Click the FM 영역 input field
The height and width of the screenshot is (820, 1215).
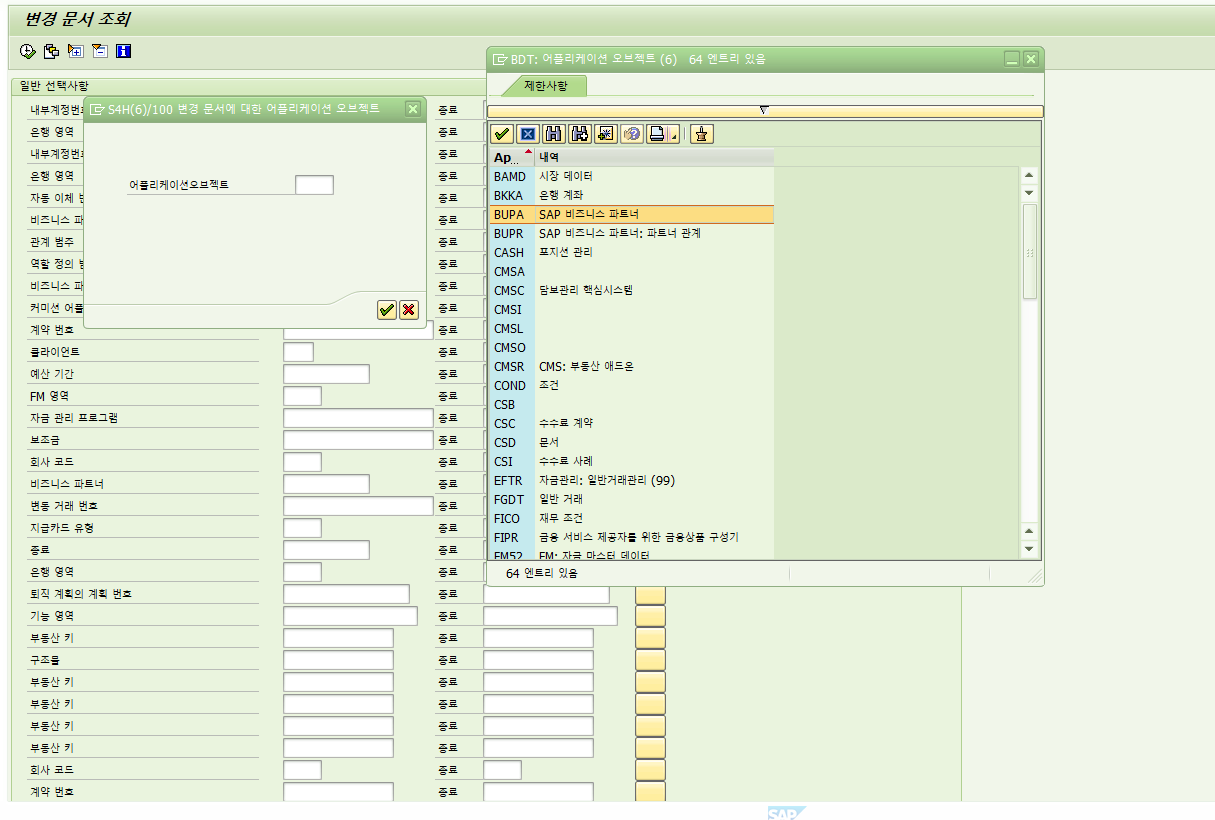pyautogui.click(x=302, y=396)
